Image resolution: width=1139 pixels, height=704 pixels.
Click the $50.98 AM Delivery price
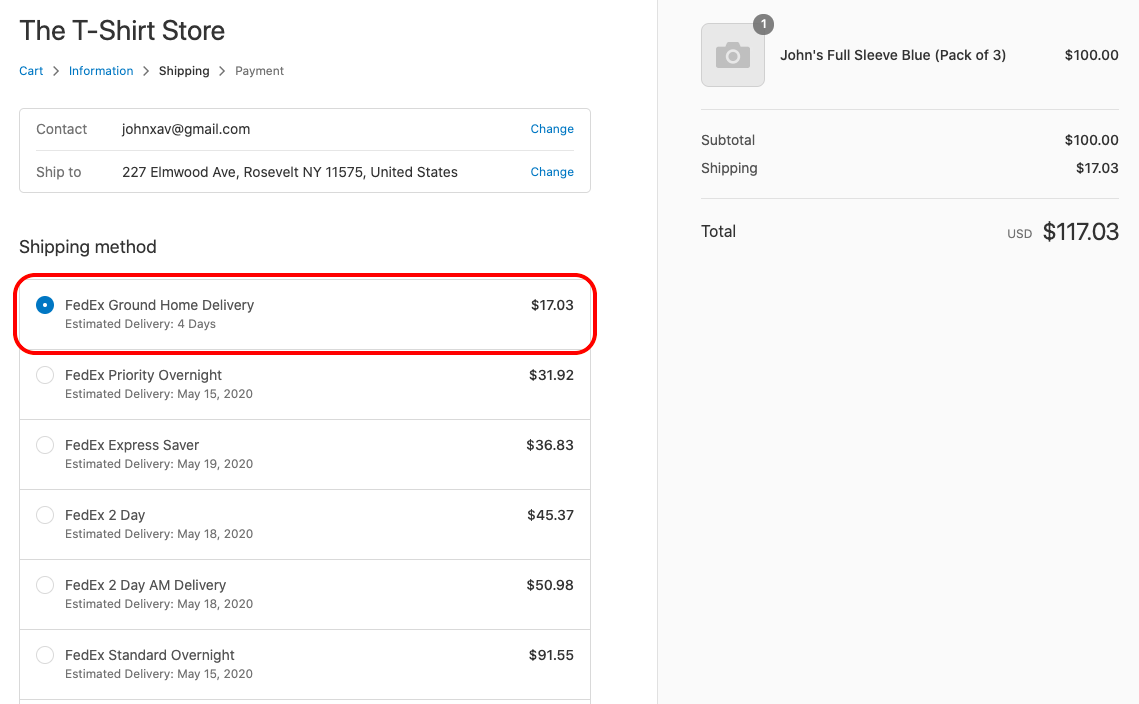(550, 585)
